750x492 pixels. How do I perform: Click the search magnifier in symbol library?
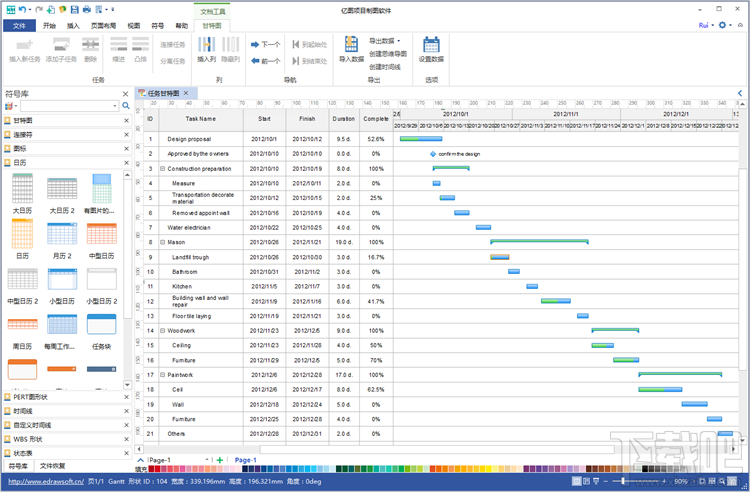click(x=126, y=106)
